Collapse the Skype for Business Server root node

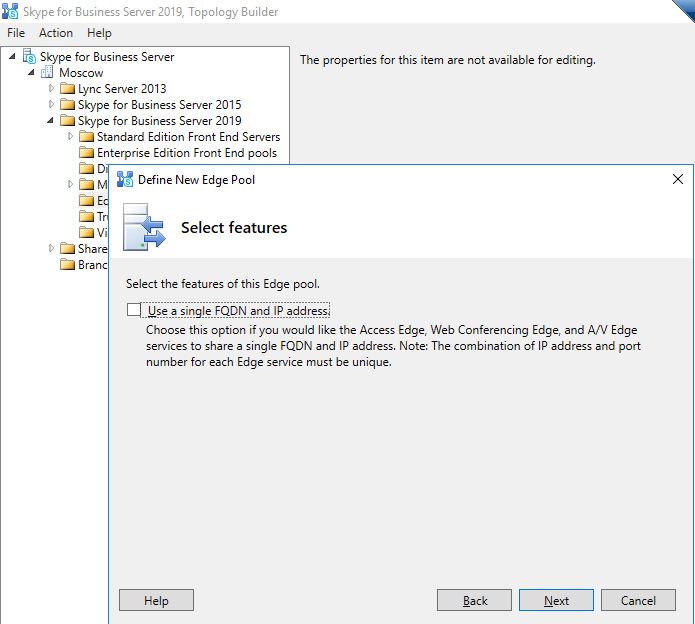pyautogui.click(x=12, y=56)
